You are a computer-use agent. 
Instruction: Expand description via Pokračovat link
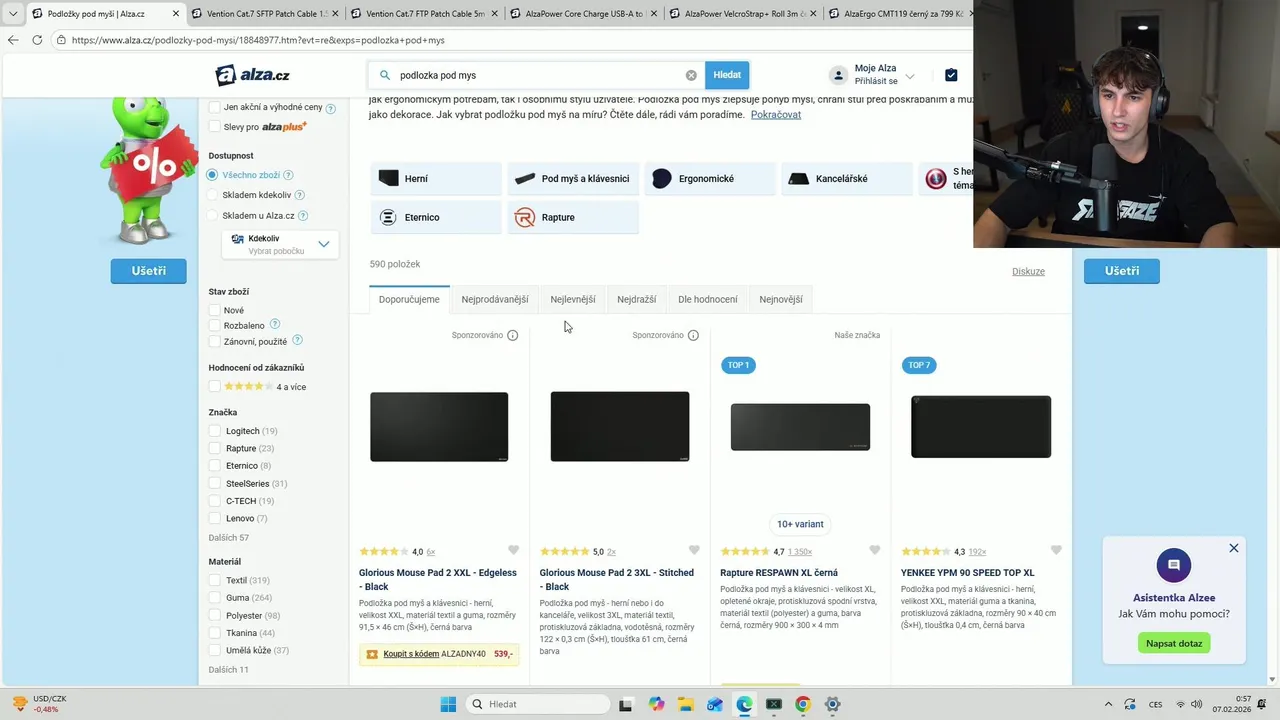[776, 115]
